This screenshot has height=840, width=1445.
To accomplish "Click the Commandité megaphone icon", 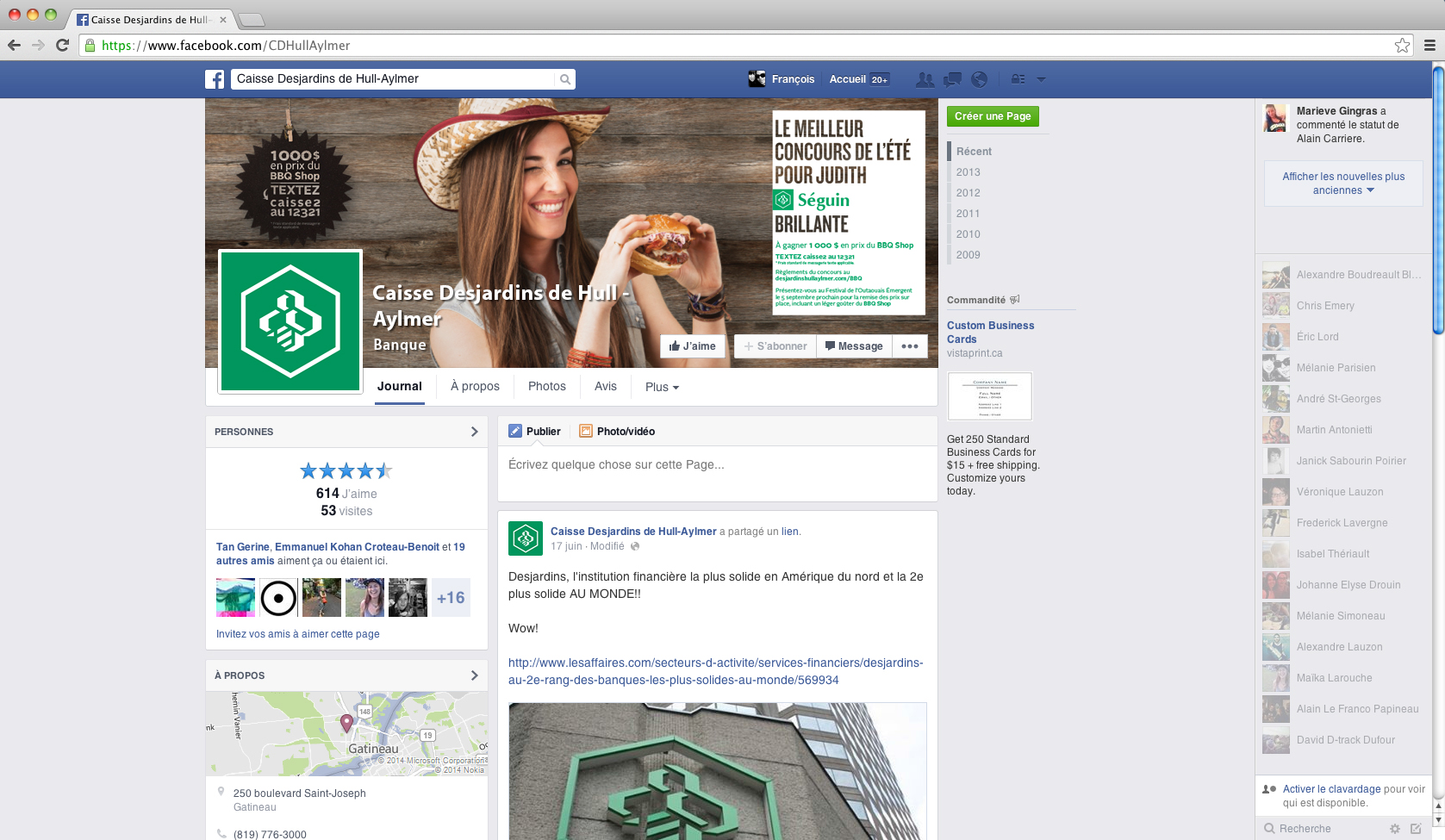I will point(1015,300).
